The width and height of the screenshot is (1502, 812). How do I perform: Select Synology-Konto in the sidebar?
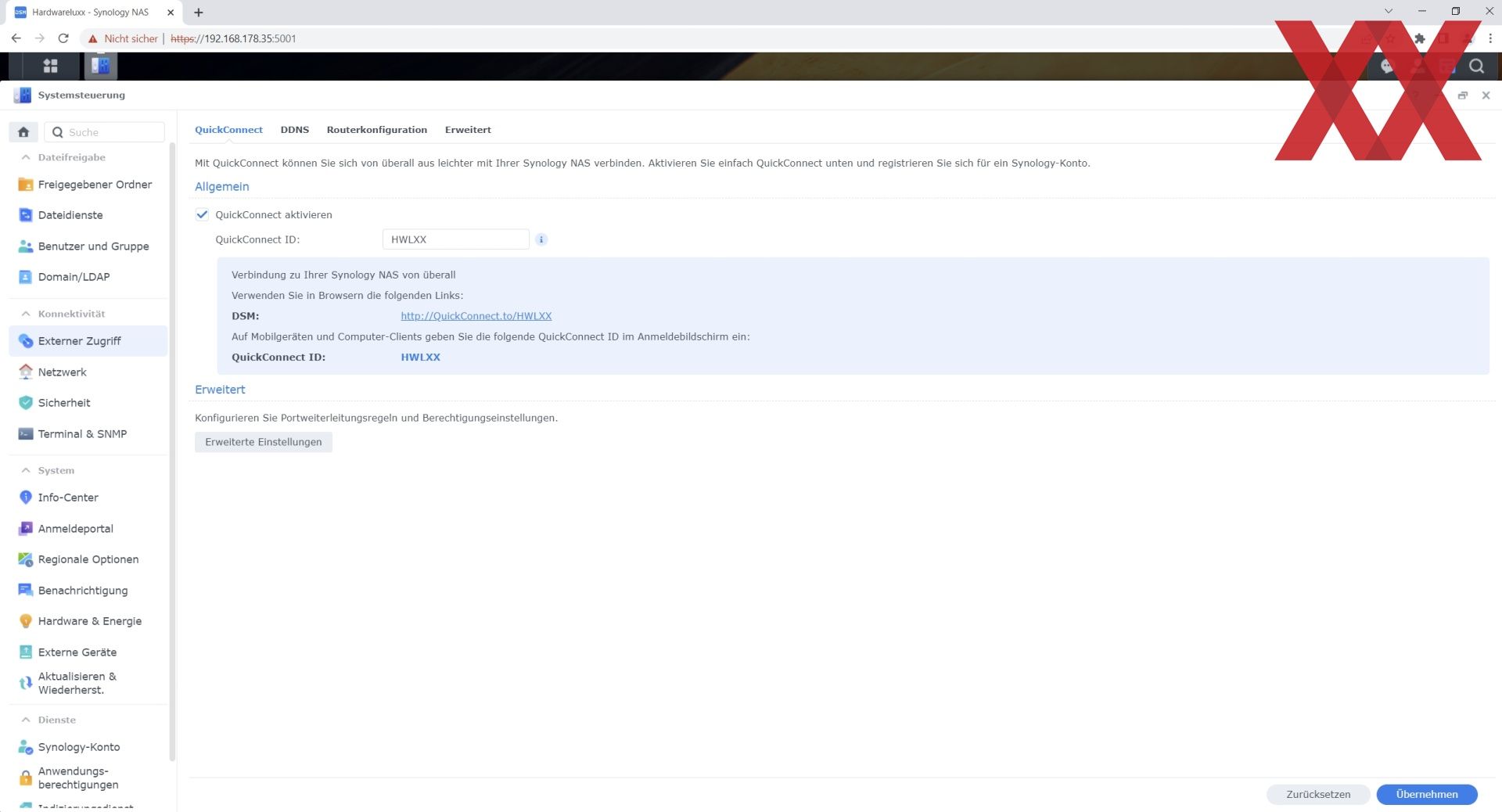pos(88,747)
